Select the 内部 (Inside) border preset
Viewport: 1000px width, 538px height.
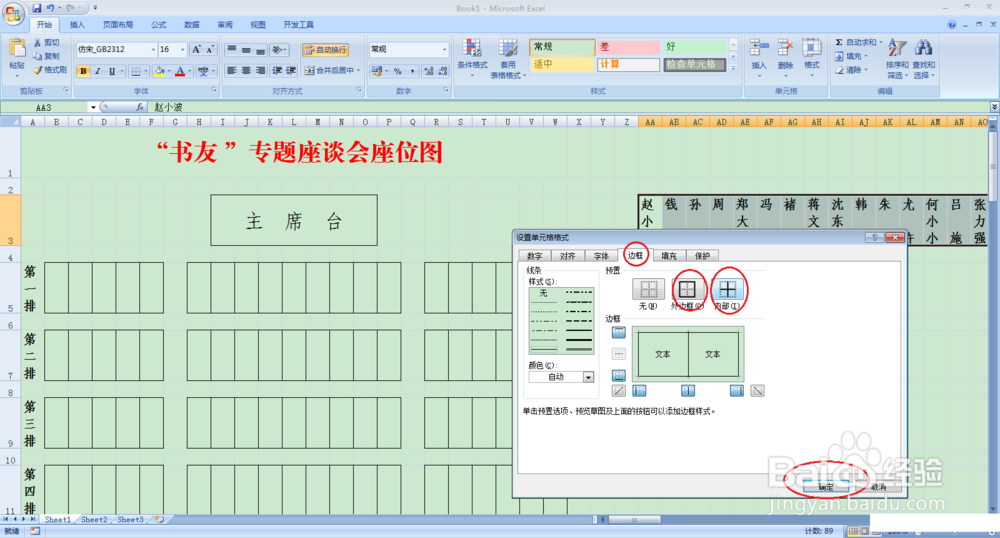[x=727, y=289]
